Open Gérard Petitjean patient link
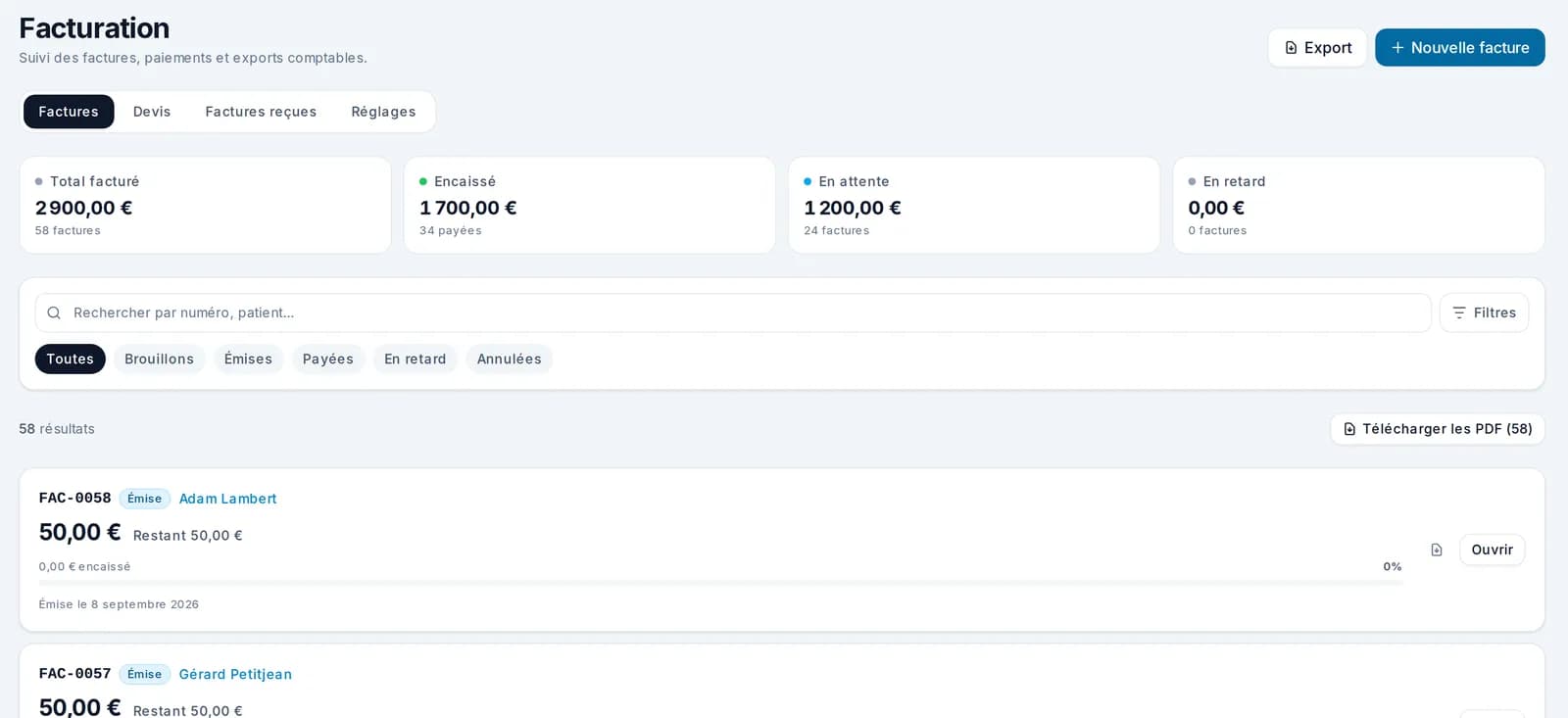Image resolution: width=1568 pixels, height=718 pixels. (235, 674)
